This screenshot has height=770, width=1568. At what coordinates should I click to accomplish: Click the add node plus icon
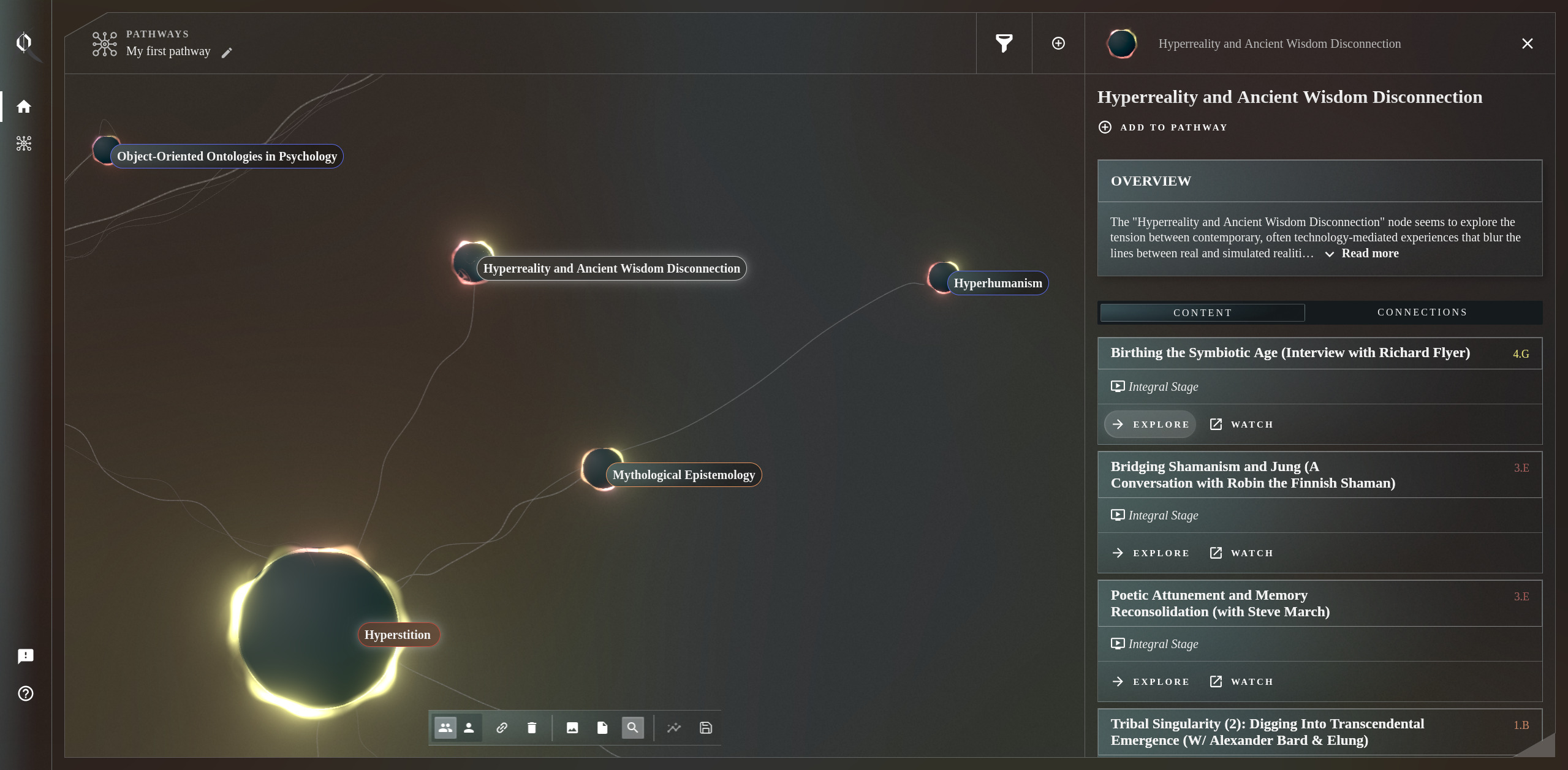point(1058,43)
